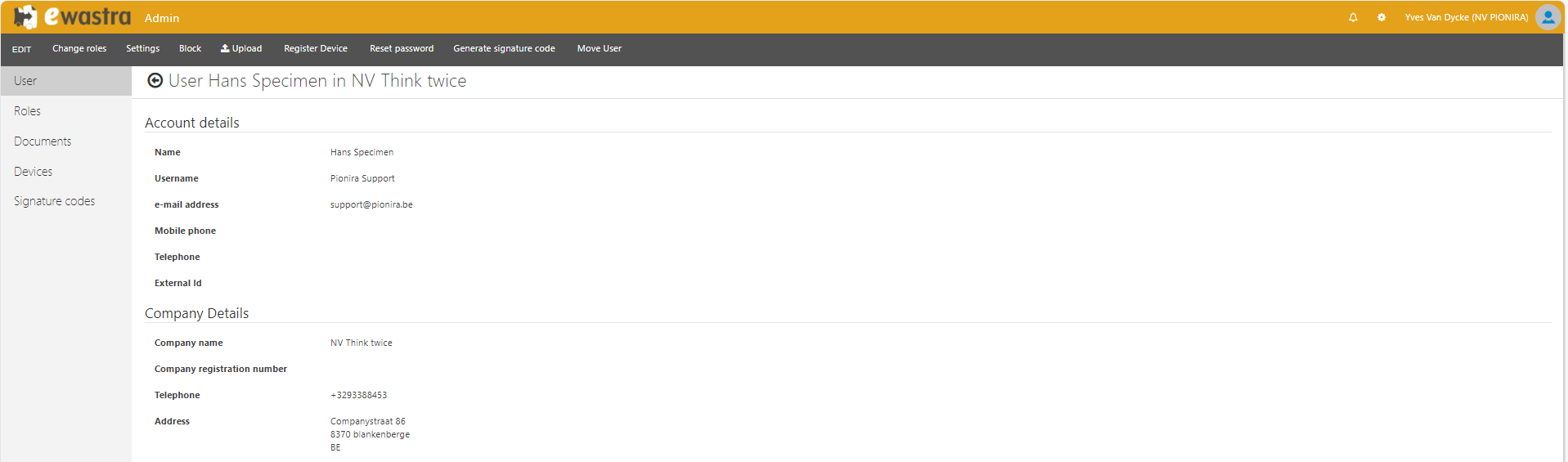This screenshot has height=462, width=1568.
Task: Click the e-mail address label
Action: point(186,204)
